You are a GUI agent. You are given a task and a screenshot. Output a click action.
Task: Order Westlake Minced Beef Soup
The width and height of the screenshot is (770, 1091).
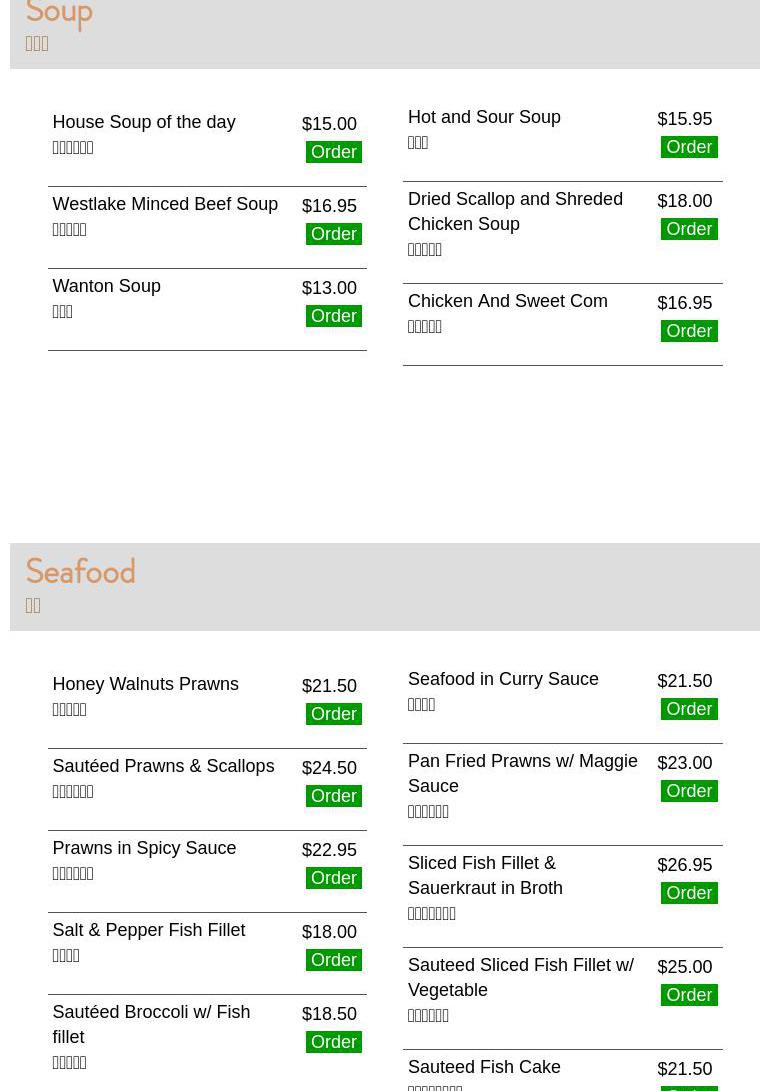tap(333, 234)
